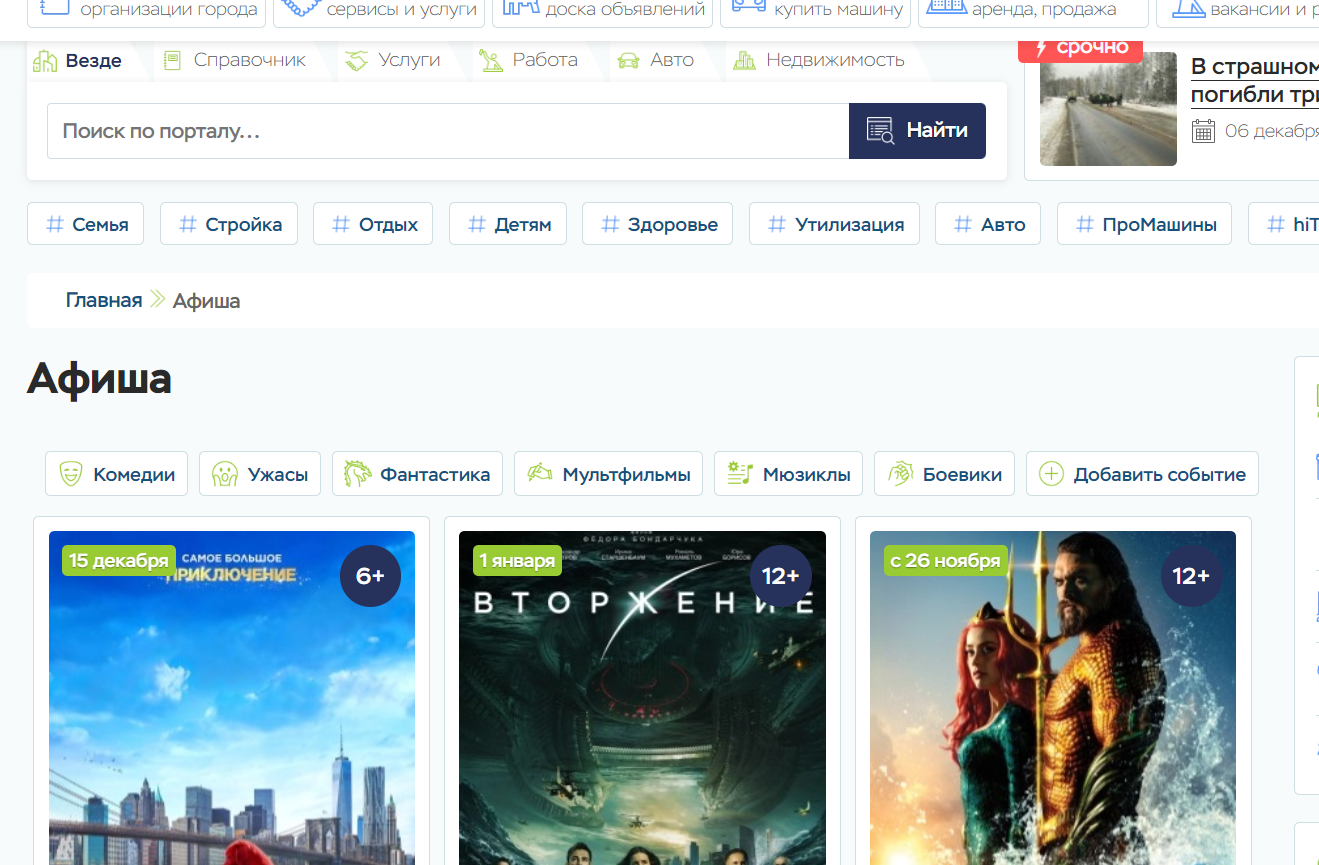Open the Aquaman poster dated с 26 ноября
The height and width of the screenshot is (865, 1319).
pos(1052,700)
